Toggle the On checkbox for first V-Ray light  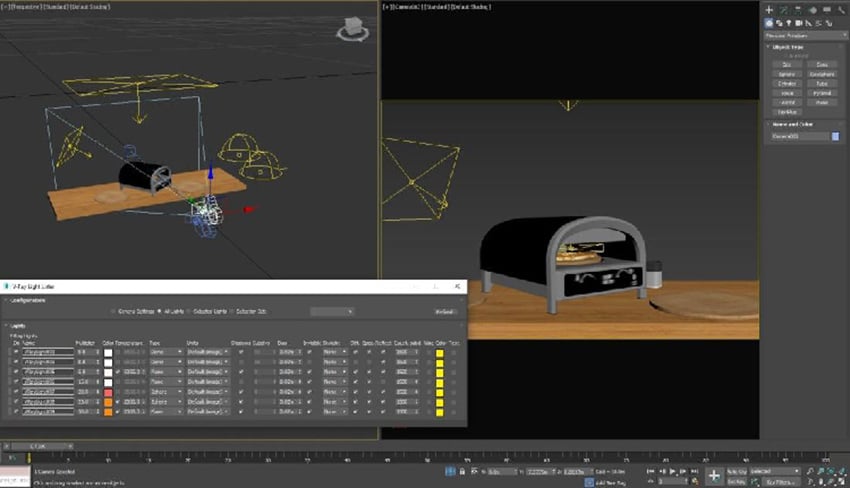[x=16, y=352]
